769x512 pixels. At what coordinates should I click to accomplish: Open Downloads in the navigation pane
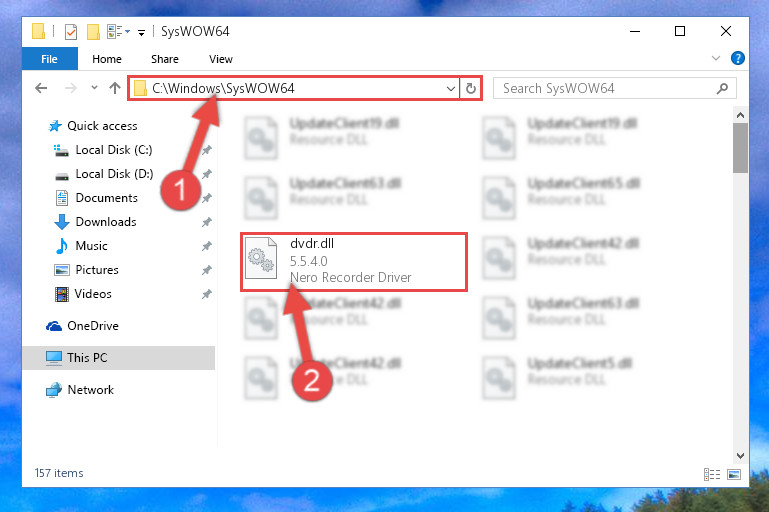coord(106,222)
